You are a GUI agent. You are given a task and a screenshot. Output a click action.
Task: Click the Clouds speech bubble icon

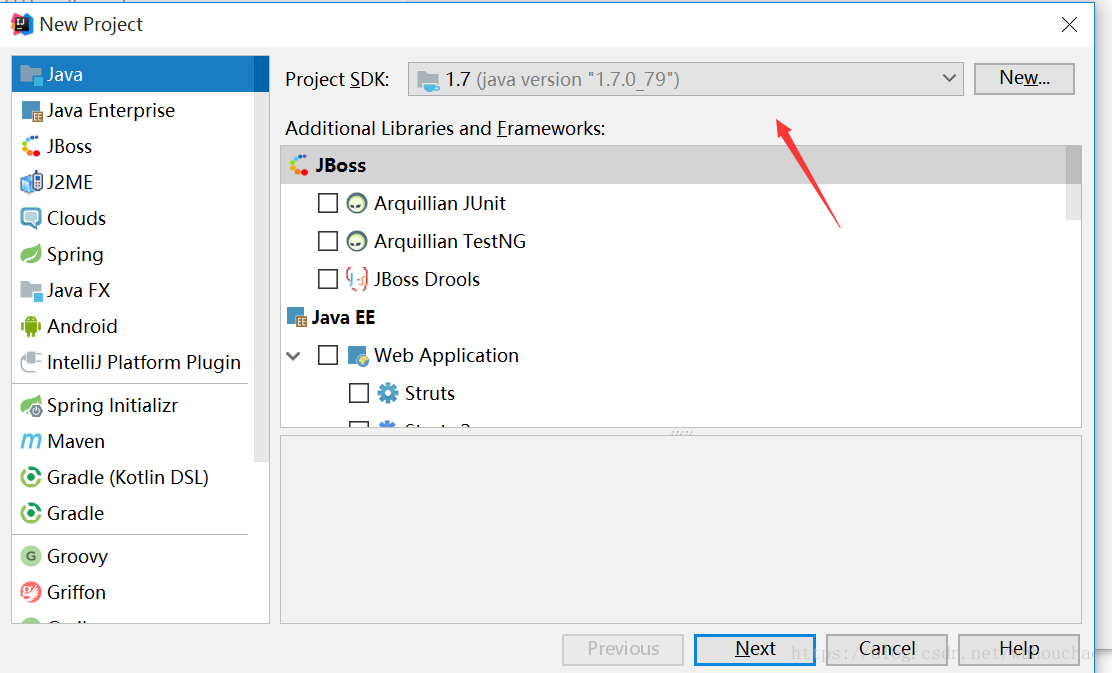tap(31, 218)
